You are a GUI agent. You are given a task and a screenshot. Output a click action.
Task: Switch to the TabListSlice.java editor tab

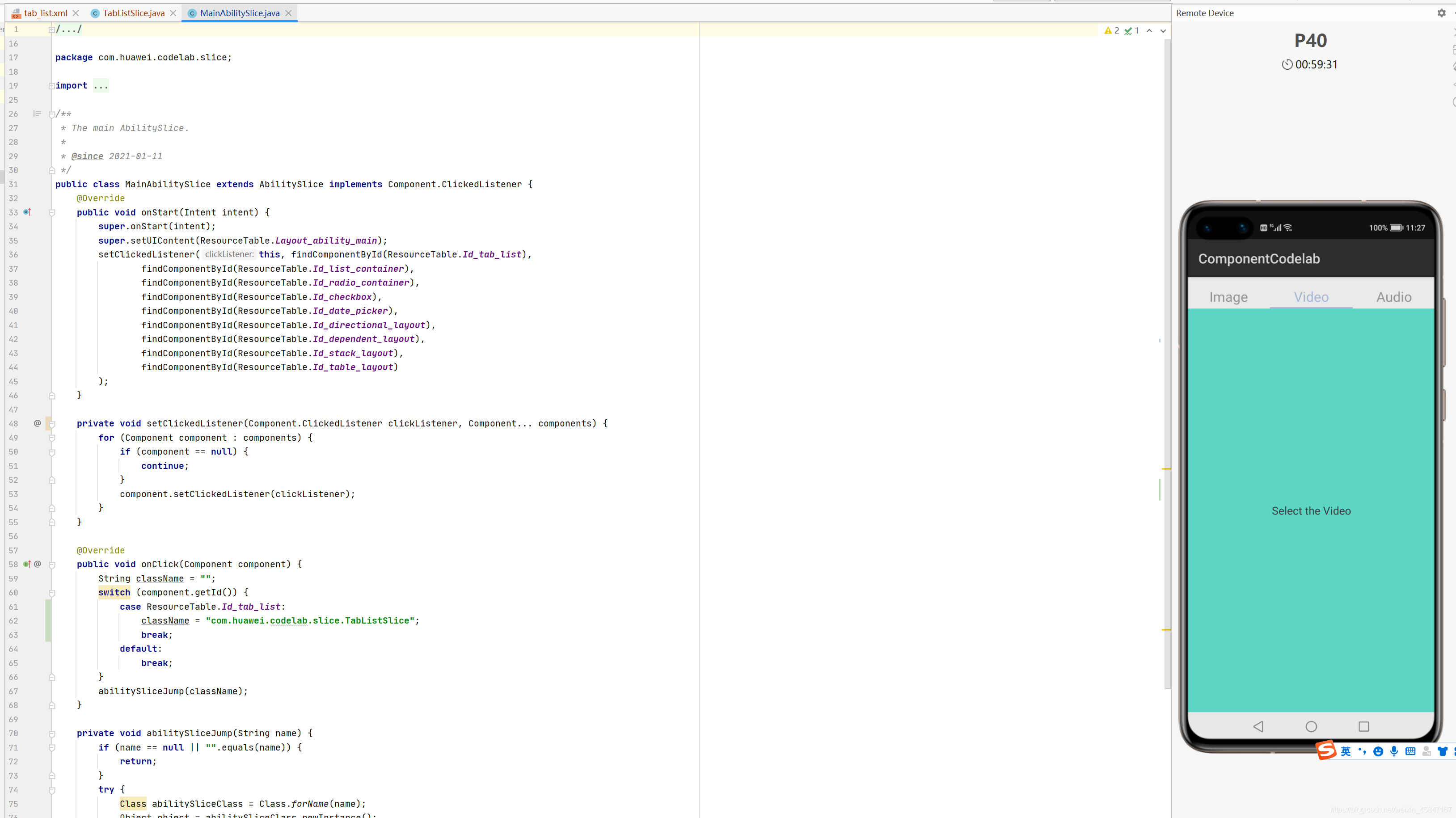(x=133, y=13)
